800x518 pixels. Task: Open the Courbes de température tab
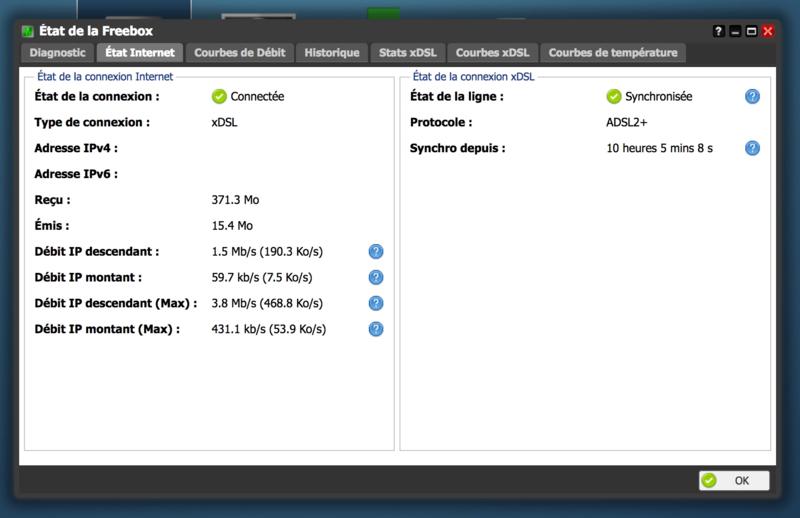(613, 53)
